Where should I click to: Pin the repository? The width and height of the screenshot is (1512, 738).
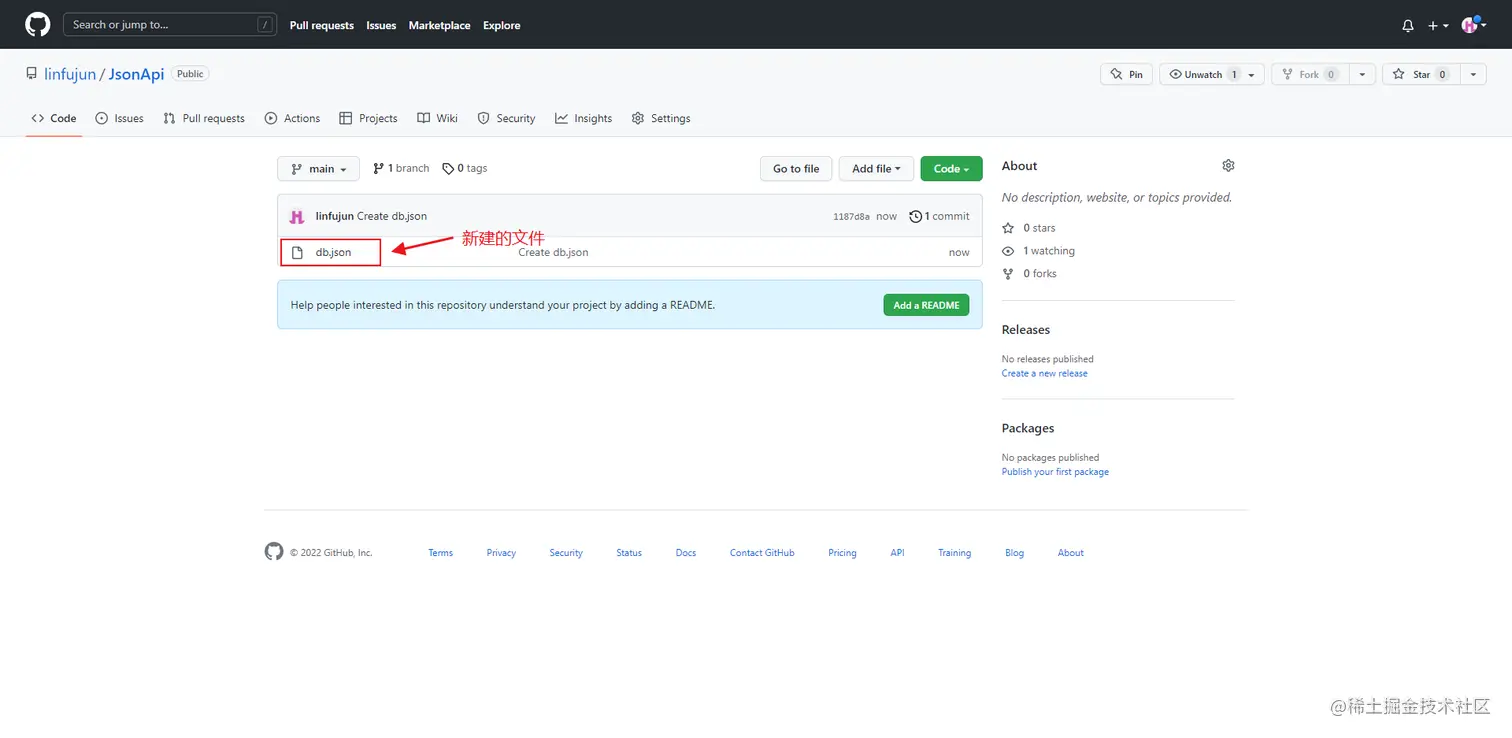point(1126,73)
